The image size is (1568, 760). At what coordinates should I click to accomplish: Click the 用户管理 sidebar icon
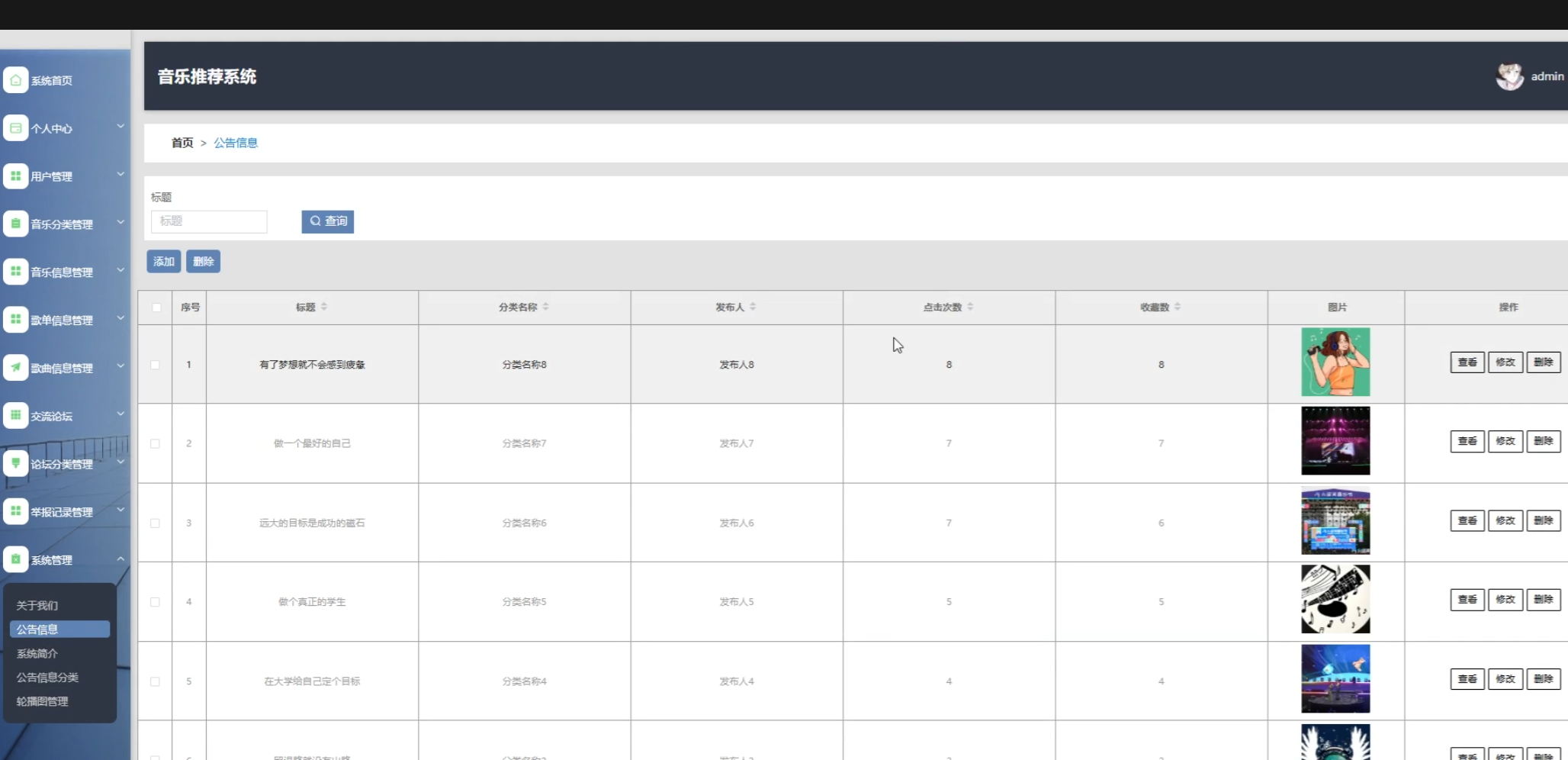(x=15, y=176)
